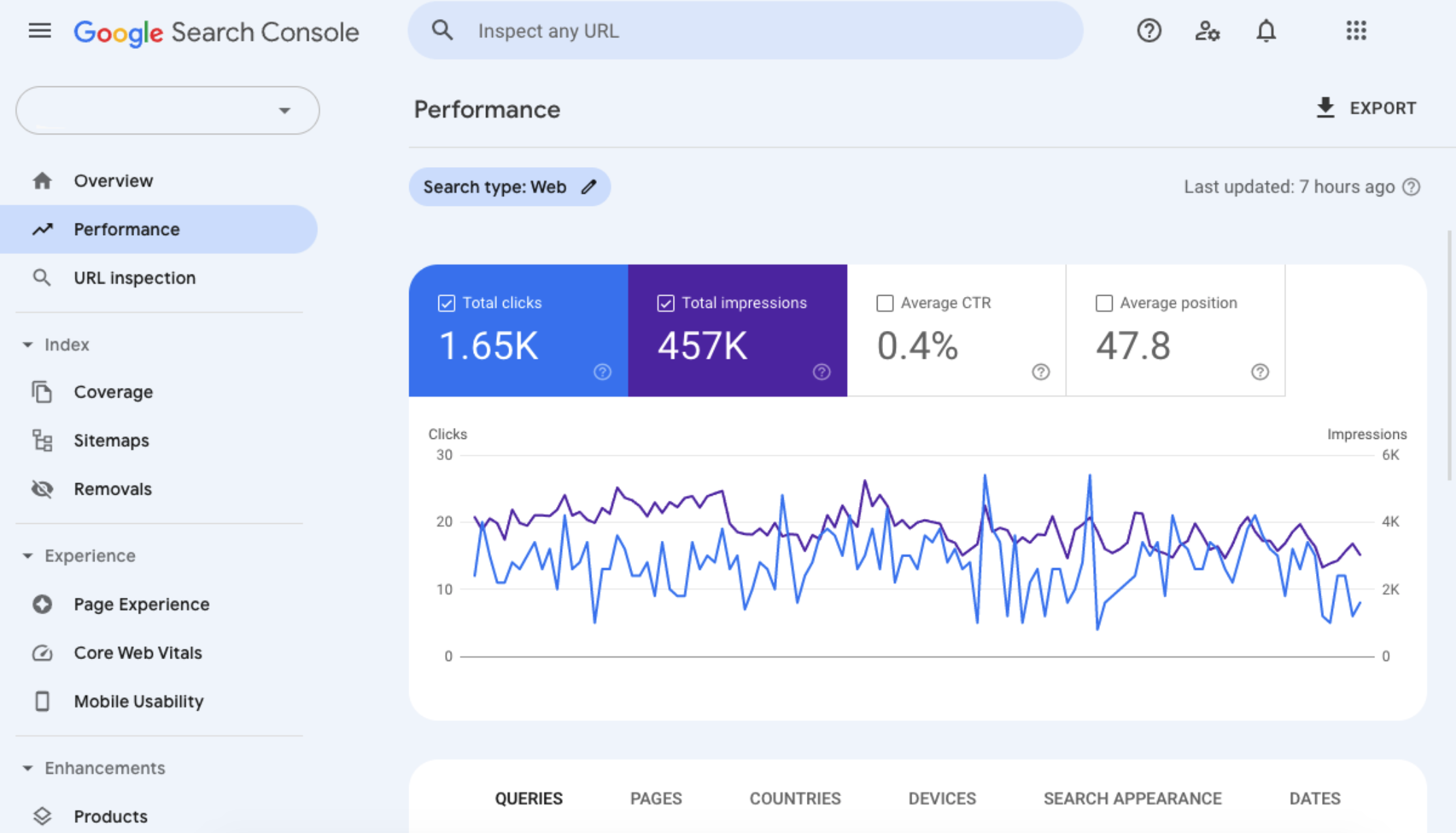
Task: Edit the Search type filter with the pencil icon
Action: (x=589, y=187)
